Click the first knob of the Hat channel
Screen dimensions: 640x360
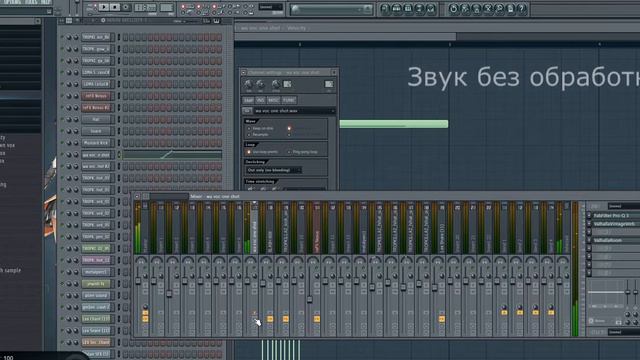point(69,120)
